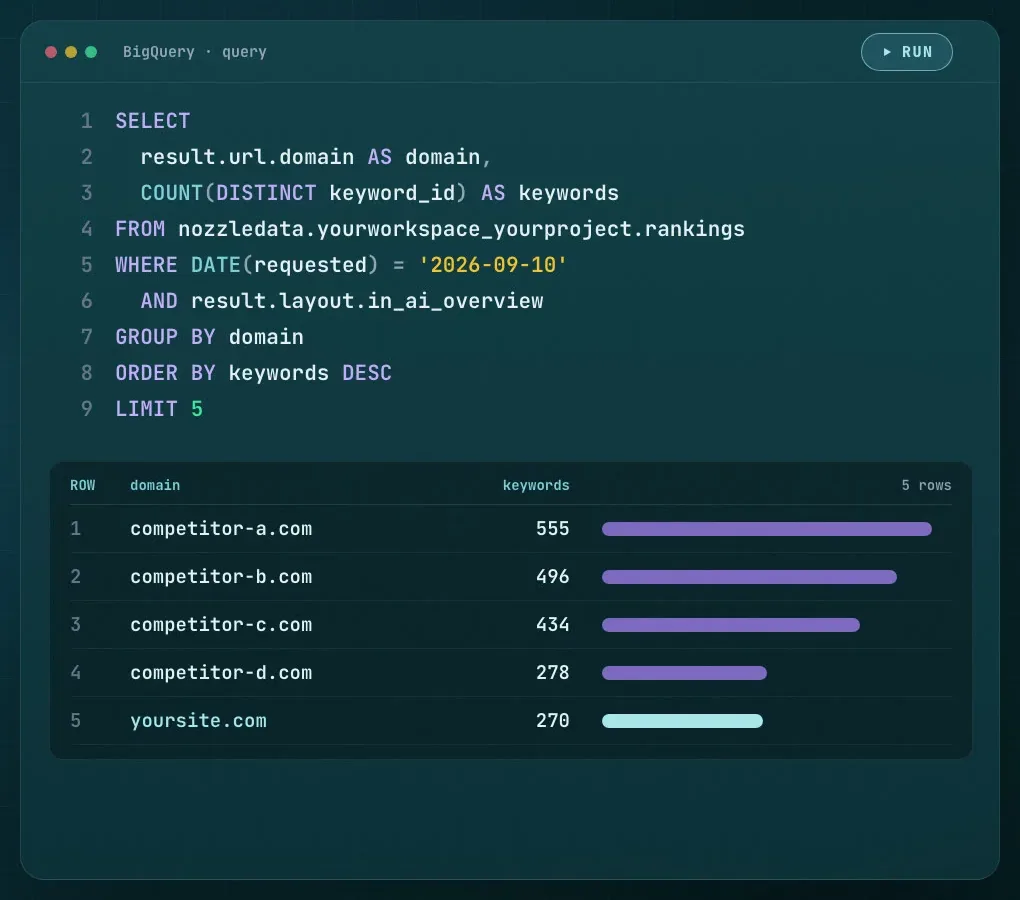
Task: Click the date string '2026-09-10'
Action: 493,265
